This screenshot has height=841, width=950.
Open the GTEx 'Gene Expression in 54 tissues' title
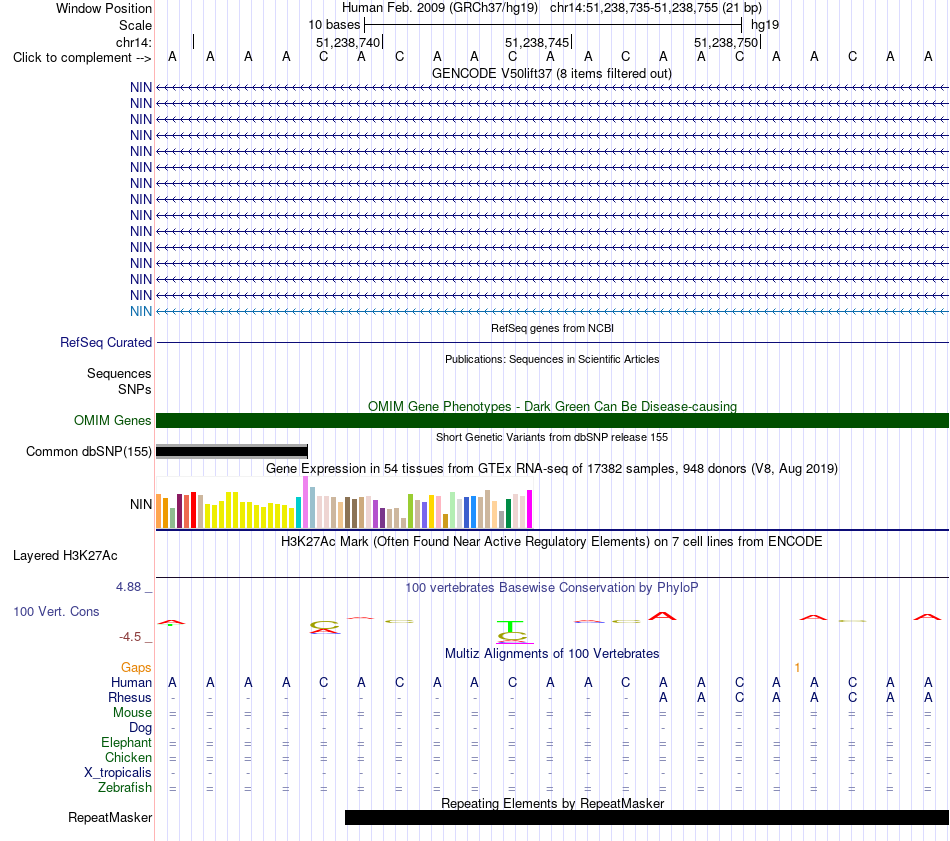552,468
